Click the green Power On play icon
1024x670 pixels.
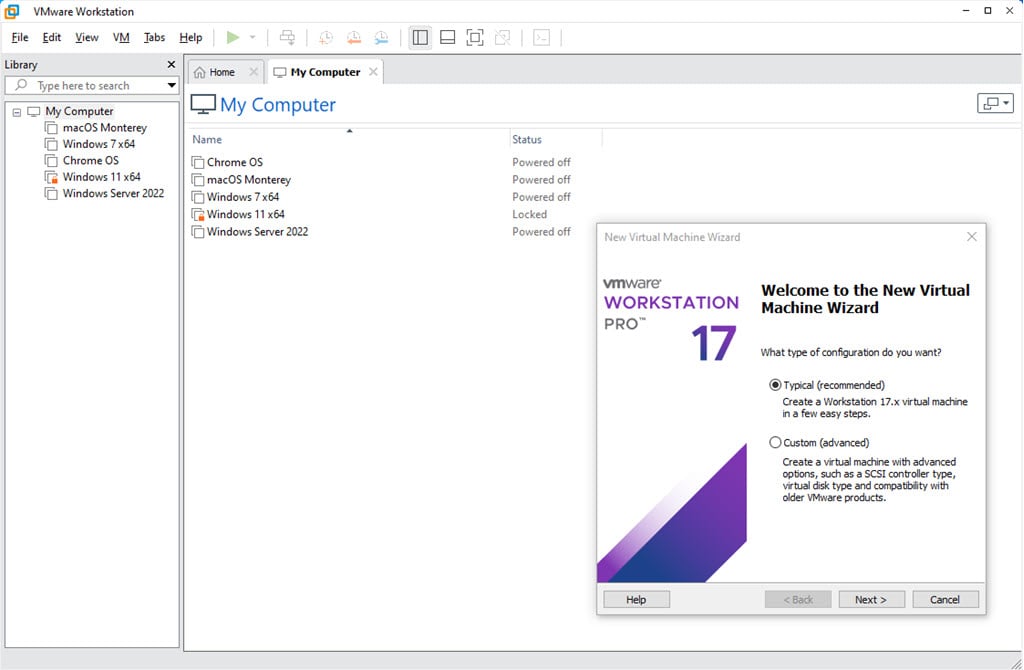click(232, 38)
